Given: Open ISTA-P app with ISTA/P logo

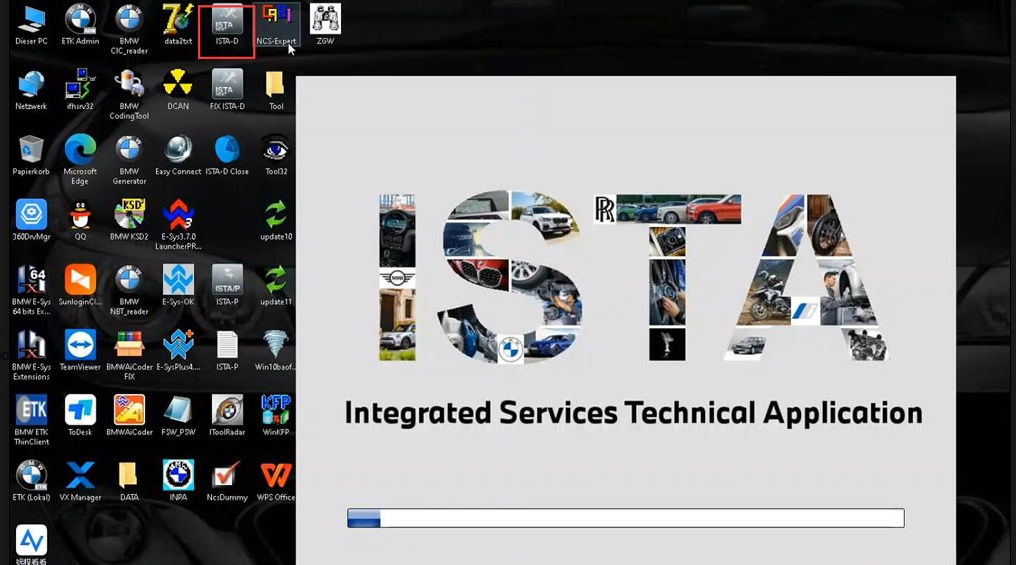Looking at the screenshot, I should tap(227, 285).
